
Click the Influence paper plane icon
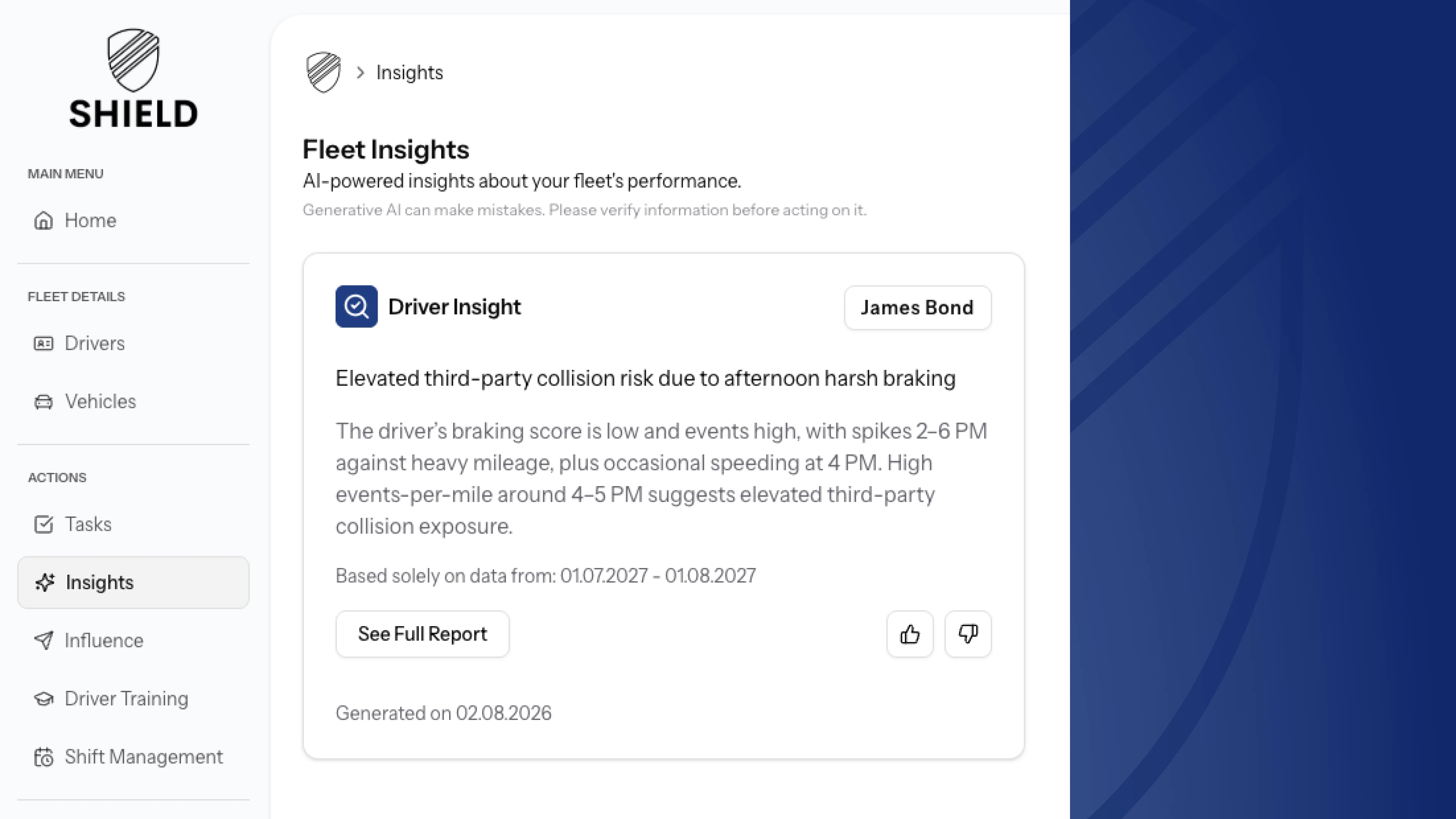(x=44, y=640)
